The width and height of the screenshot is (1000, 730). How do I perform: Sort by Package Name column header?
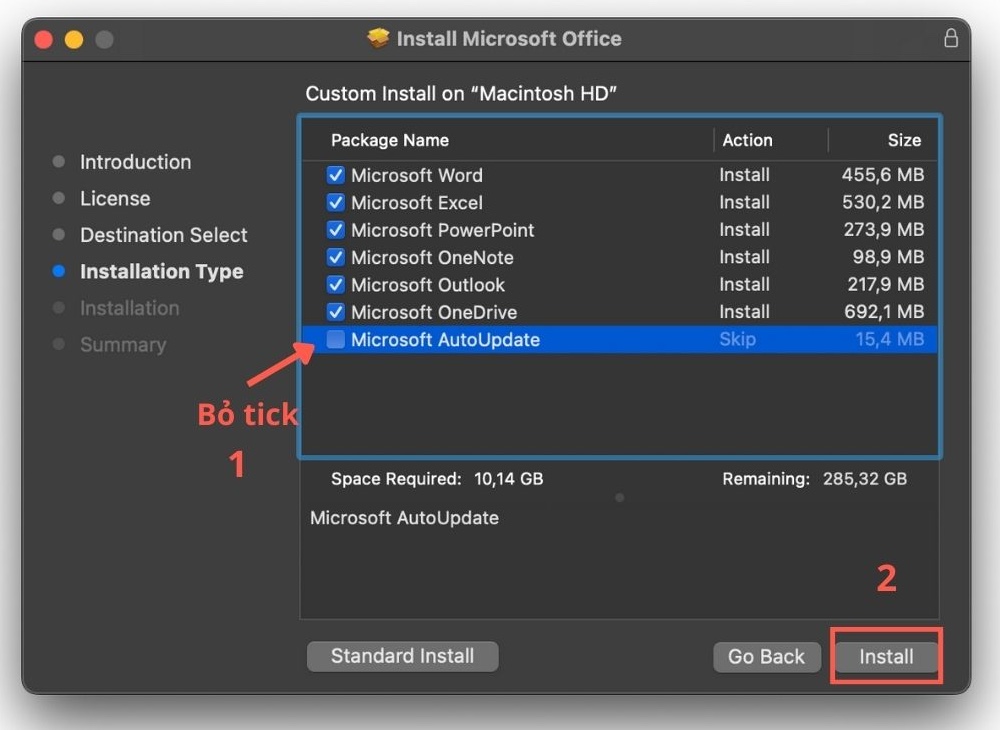click(x=390, y=140)
